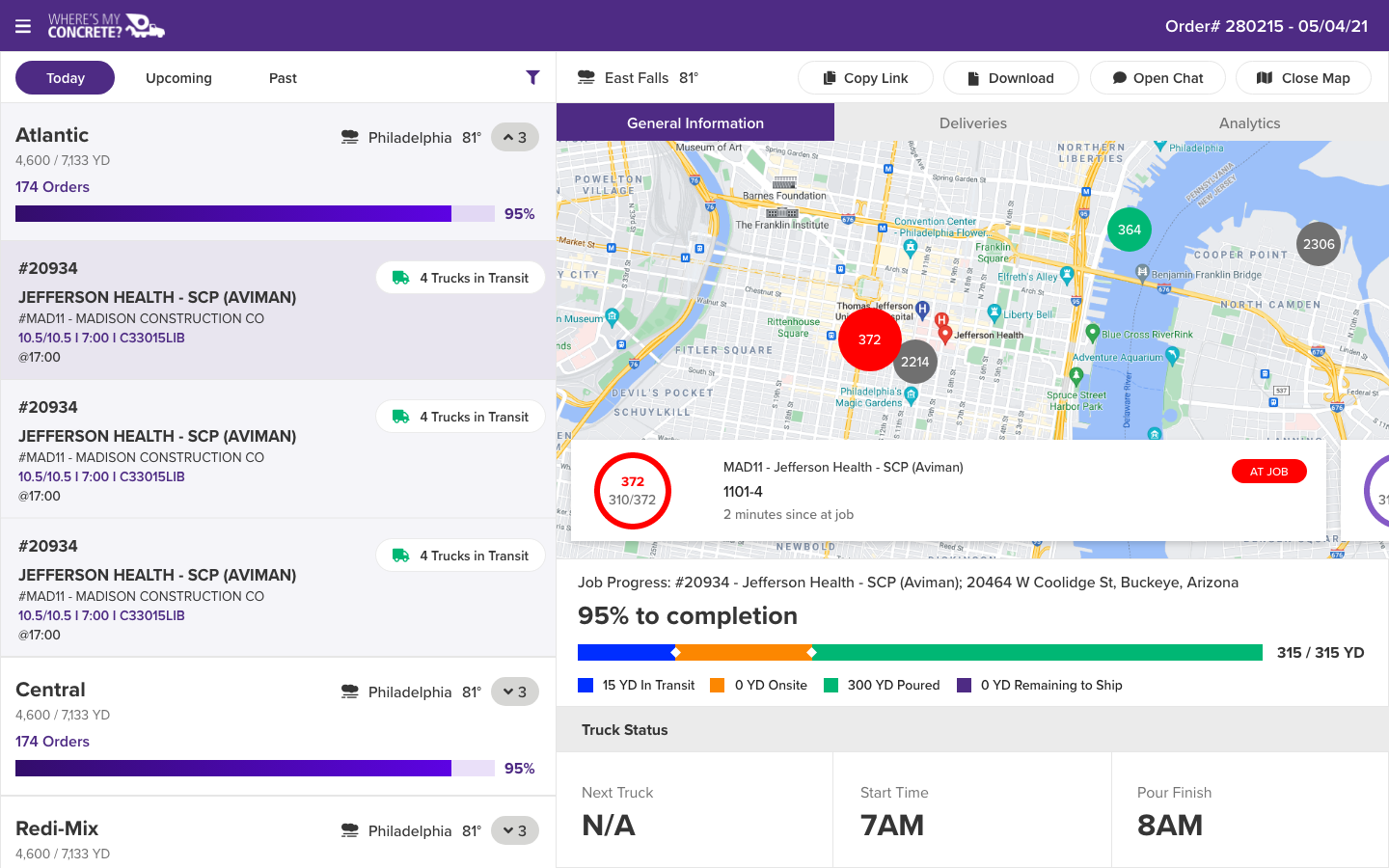
Task: Click the East Falls weather cloud icon
Action: pyautogui.click(x=586, y=77)
